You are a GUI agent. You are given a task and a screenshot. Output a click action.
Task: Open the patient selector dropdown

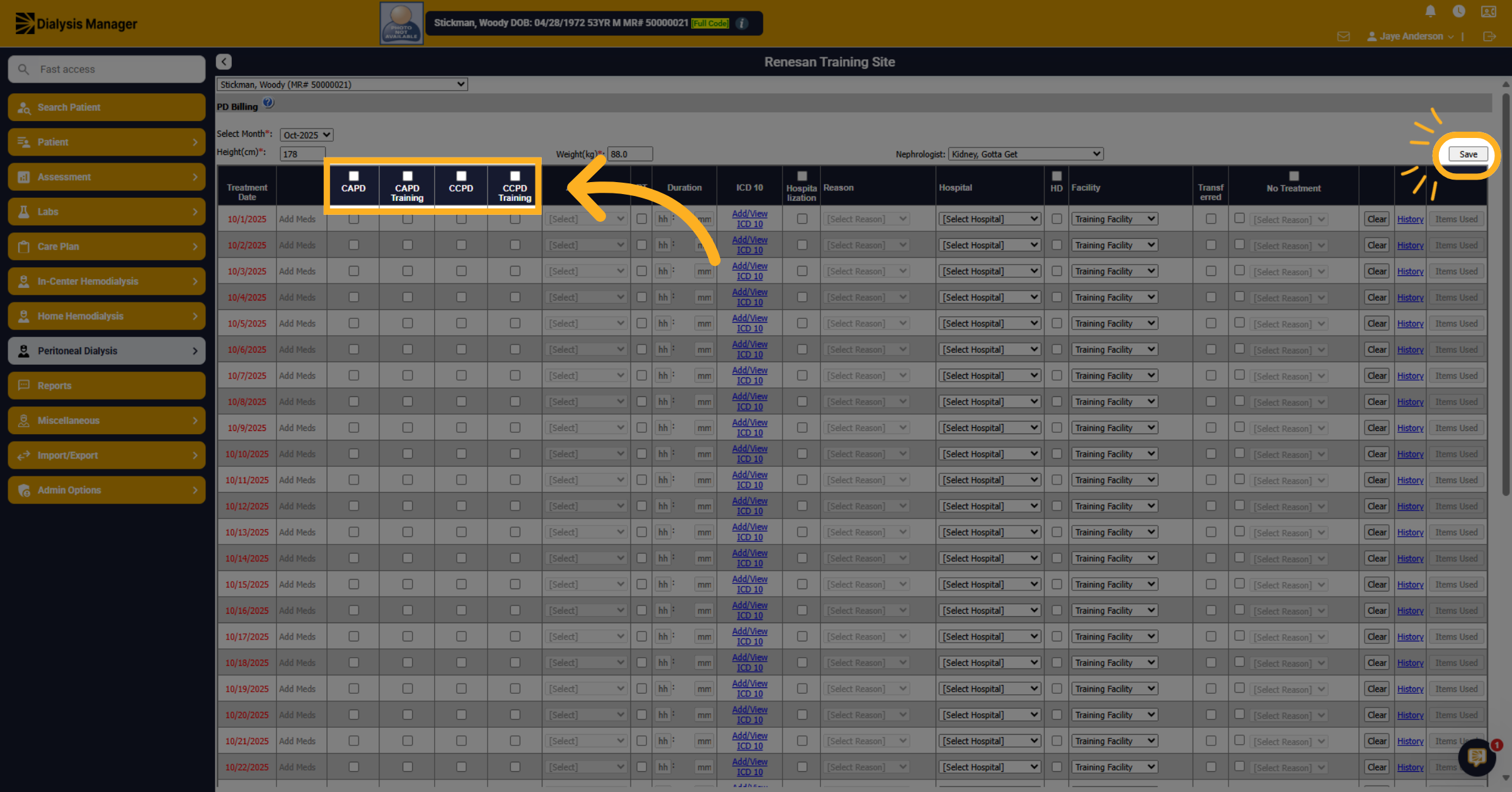tap(341, 84)
